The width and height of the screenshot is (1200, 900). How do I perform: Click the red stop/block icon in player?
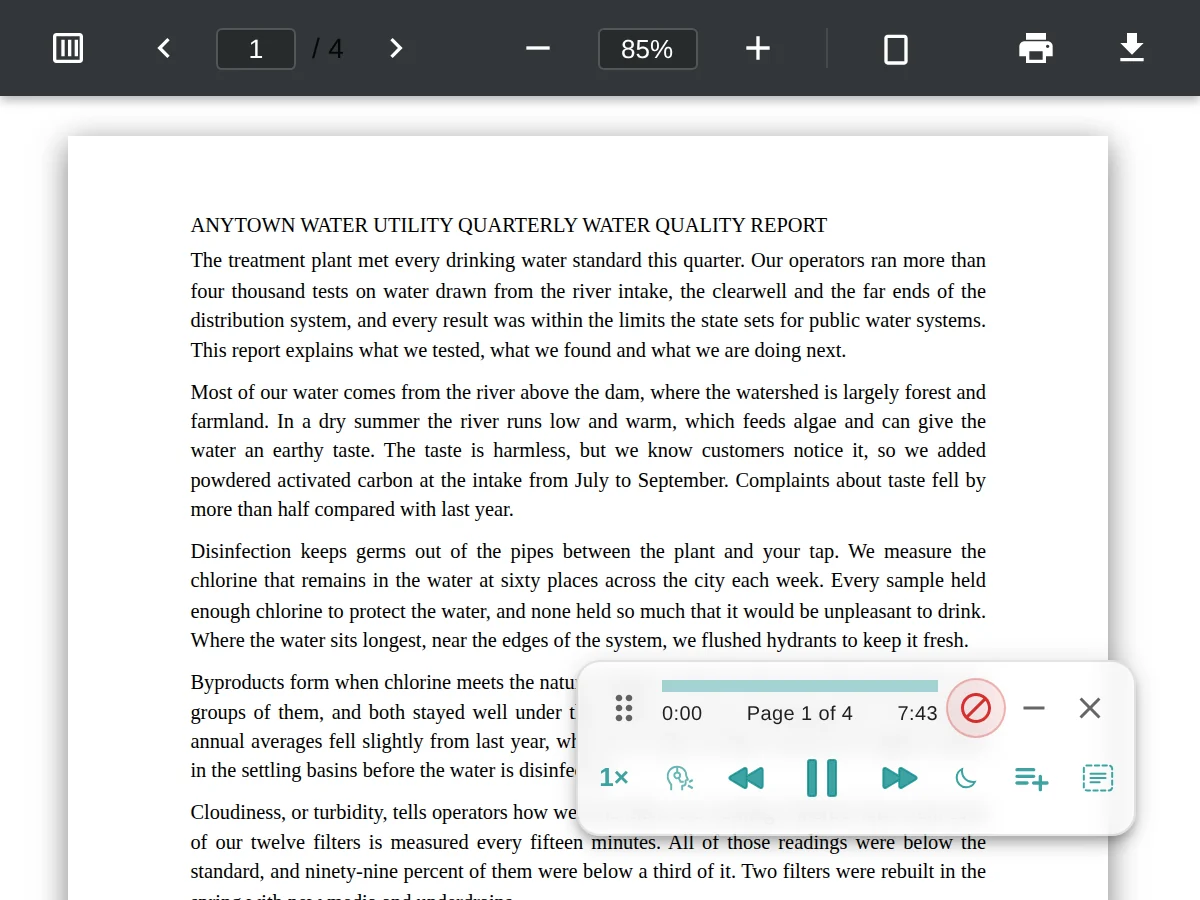(976, 708)
